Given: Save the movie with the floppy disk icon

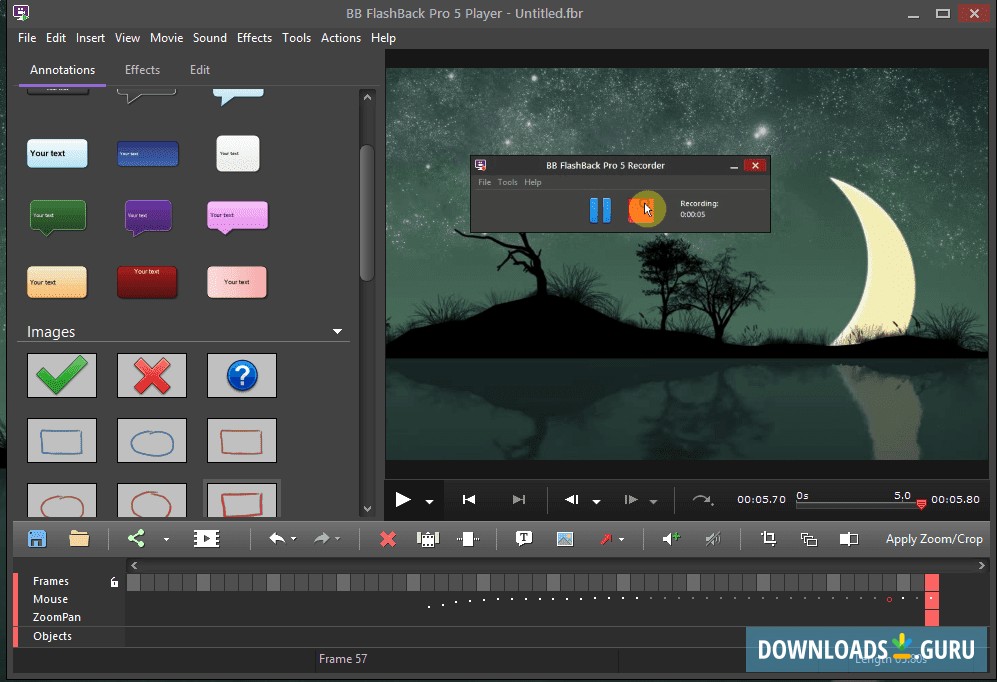Looking at the screenshot, I should coord(37,539).
